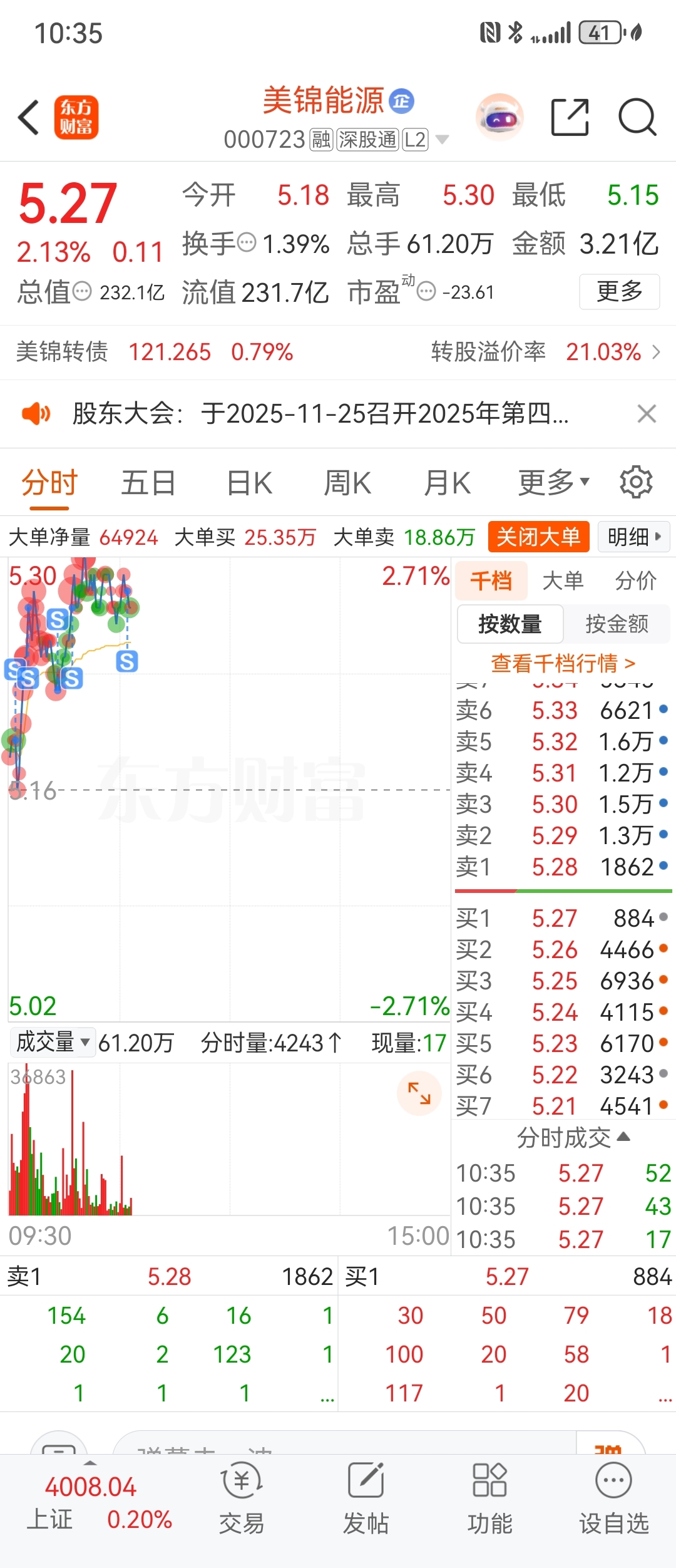This screenshot has height=1568, width=676.
Task: Tap the 10:35 5.27 52 trade row
Action: pos(563,1173)
